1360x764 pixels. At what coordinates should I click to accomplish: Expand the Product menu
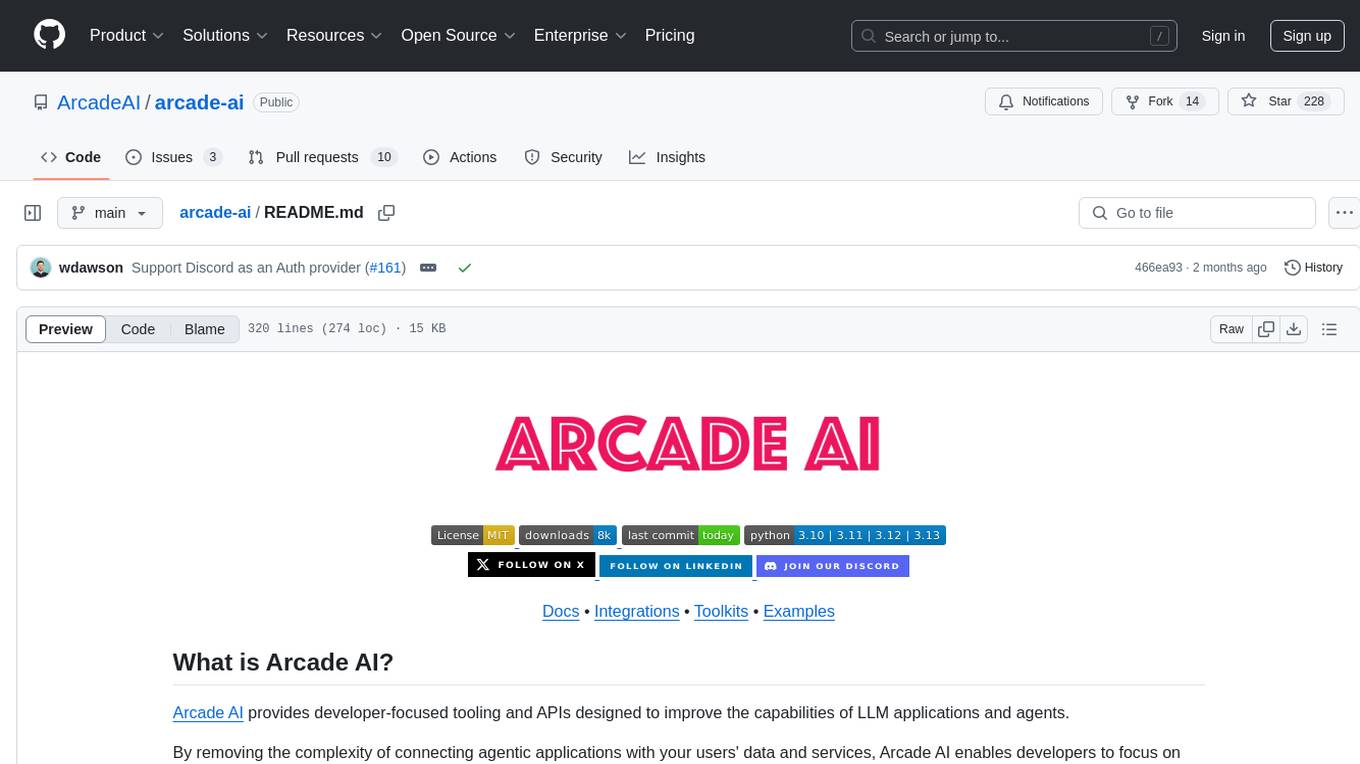[x=127, y=35]
